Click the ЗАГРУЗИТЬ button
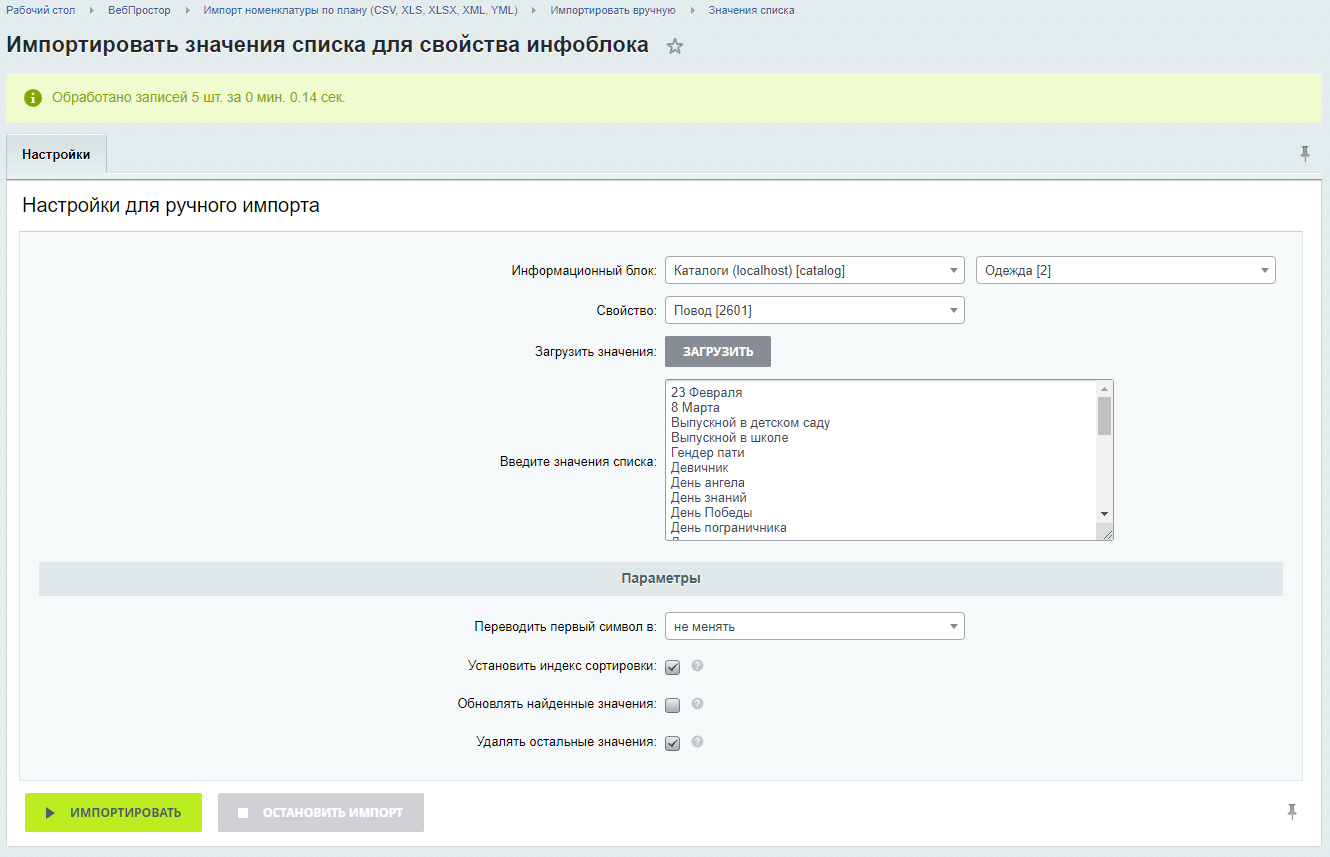1330x857 pixels. [718, 351]
